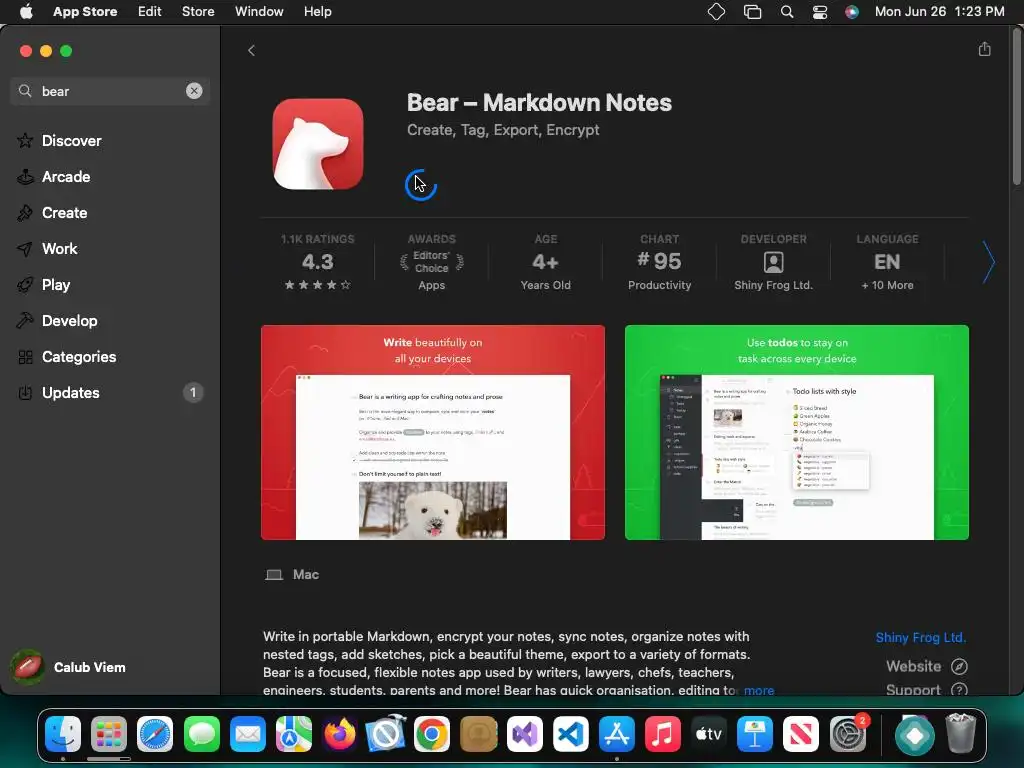This screenshot has height=768, width=1024.
Task: Click the Create brush icon
Action: coord(25,212)
